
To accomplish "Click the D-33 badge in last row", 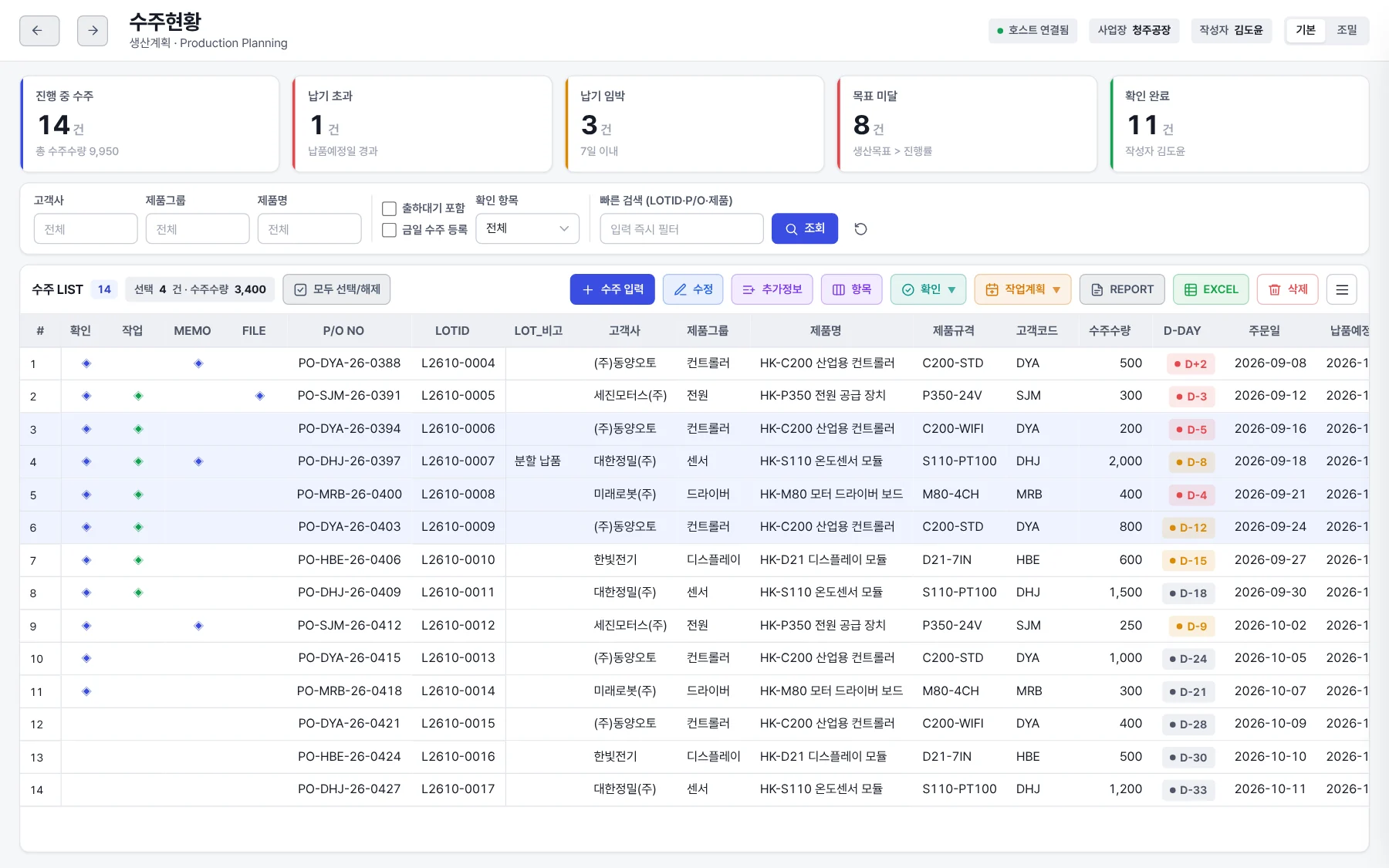I will [1188, 790].
